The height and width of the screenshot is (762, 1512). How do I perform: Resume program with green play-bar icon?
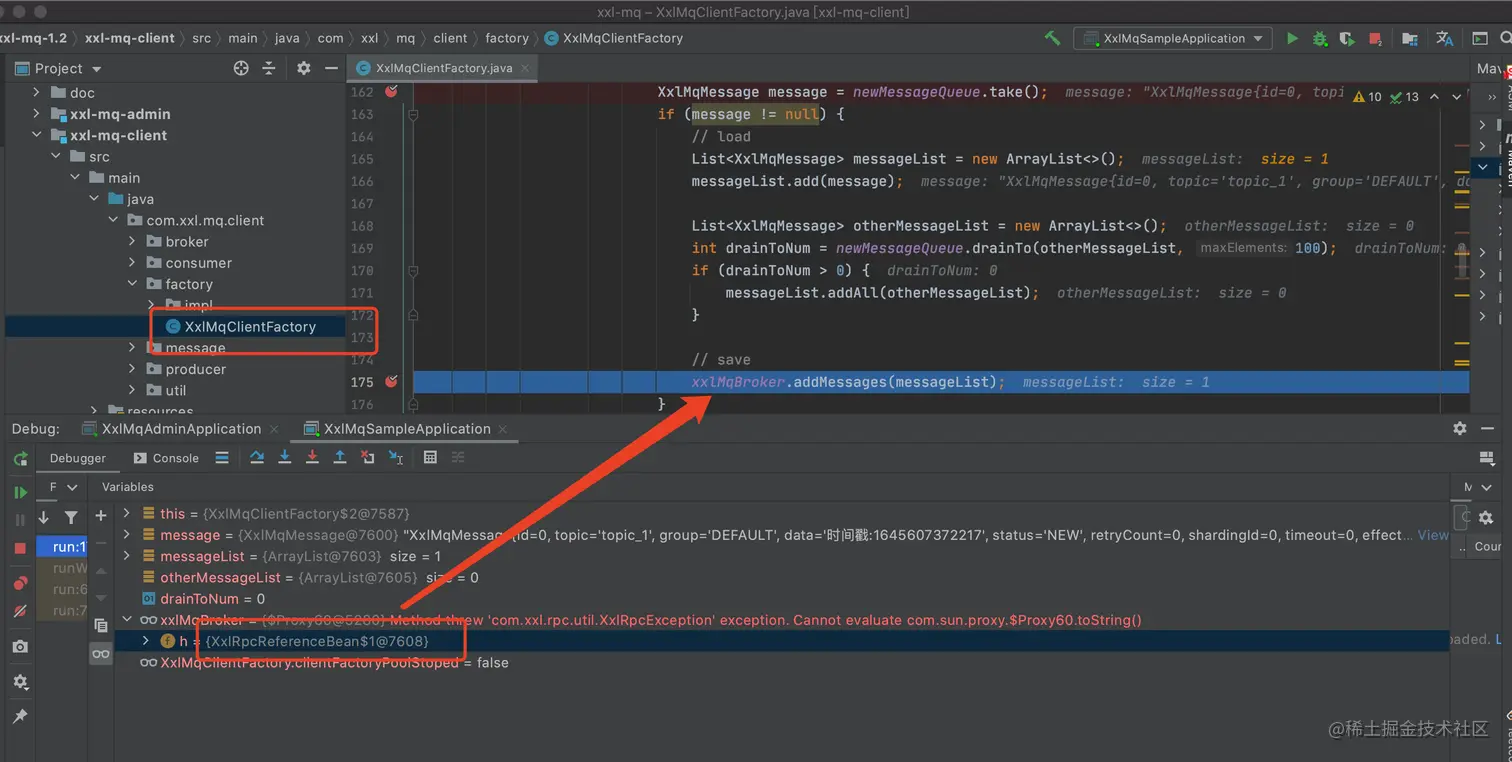pos(20,493)
